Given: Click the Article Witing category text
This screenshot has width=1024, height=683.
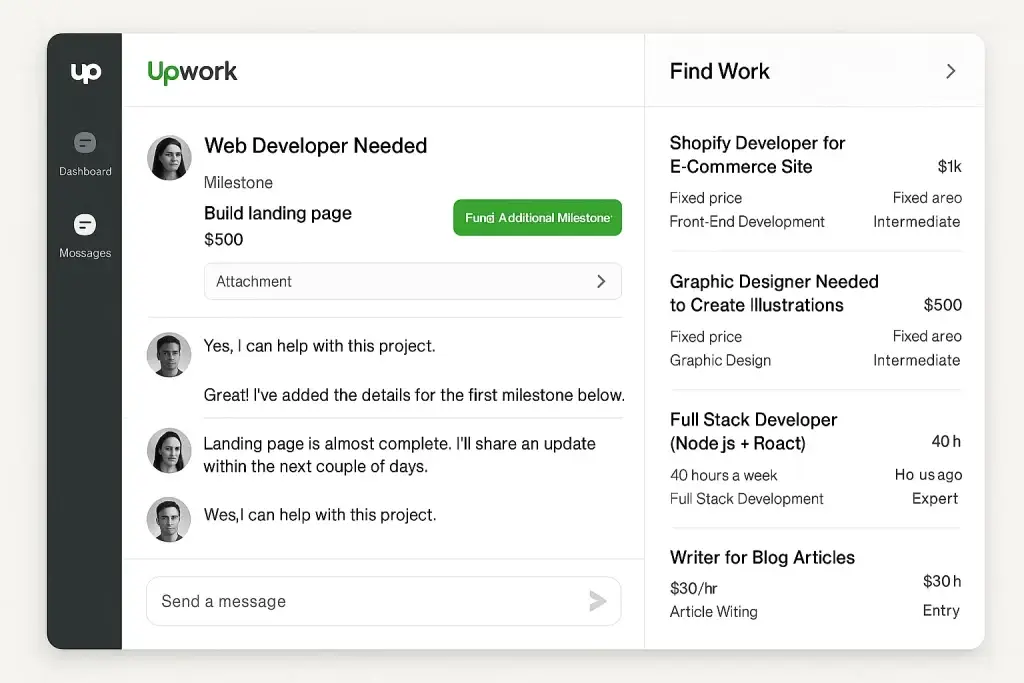Looking at the screenshot, I should pos(714,612).
